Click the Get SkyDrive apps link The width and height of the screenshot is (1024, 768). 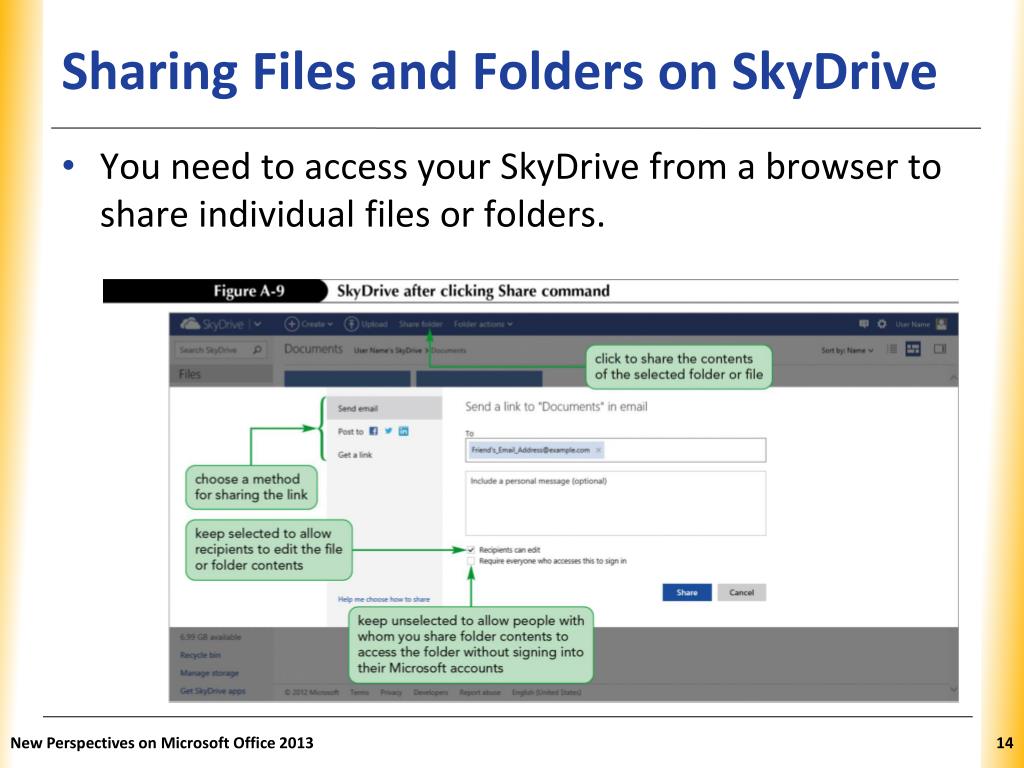pos(213,691)
